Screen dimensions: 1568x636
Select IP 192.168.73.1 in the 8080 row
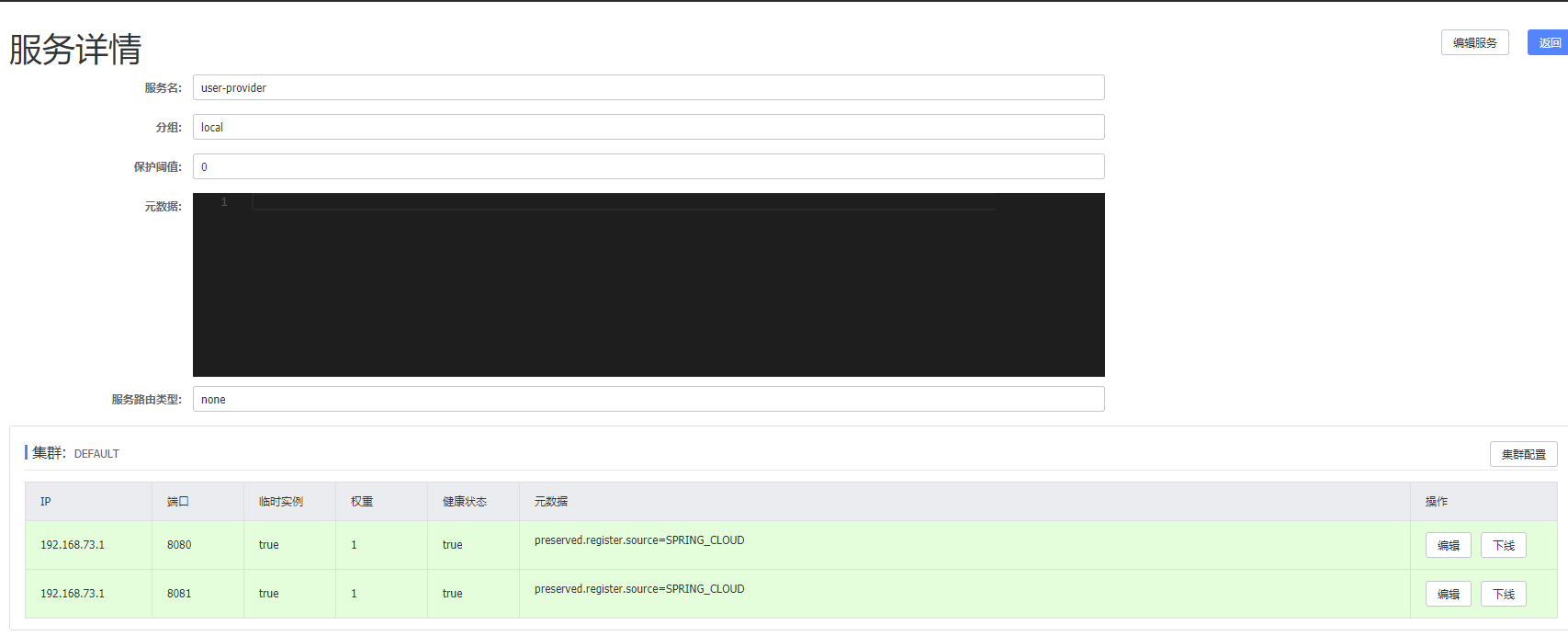coord(73,545)
